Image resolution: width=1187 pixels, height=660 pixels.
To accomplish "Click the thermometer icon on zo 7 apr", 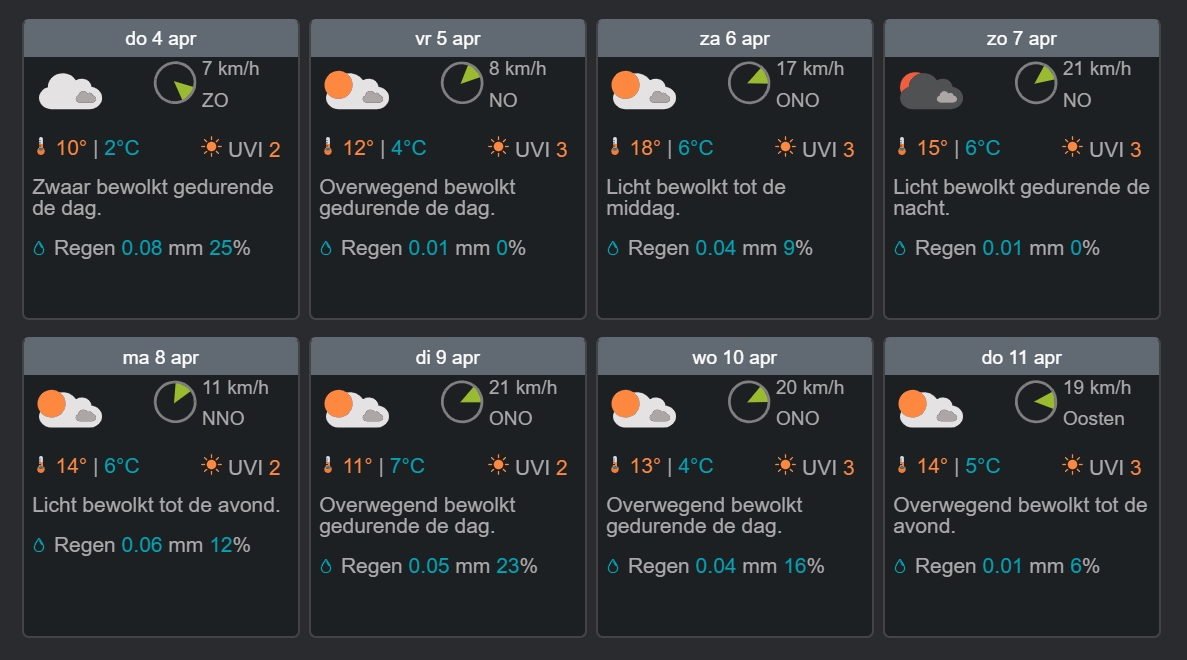I will (x=902, y=148).
